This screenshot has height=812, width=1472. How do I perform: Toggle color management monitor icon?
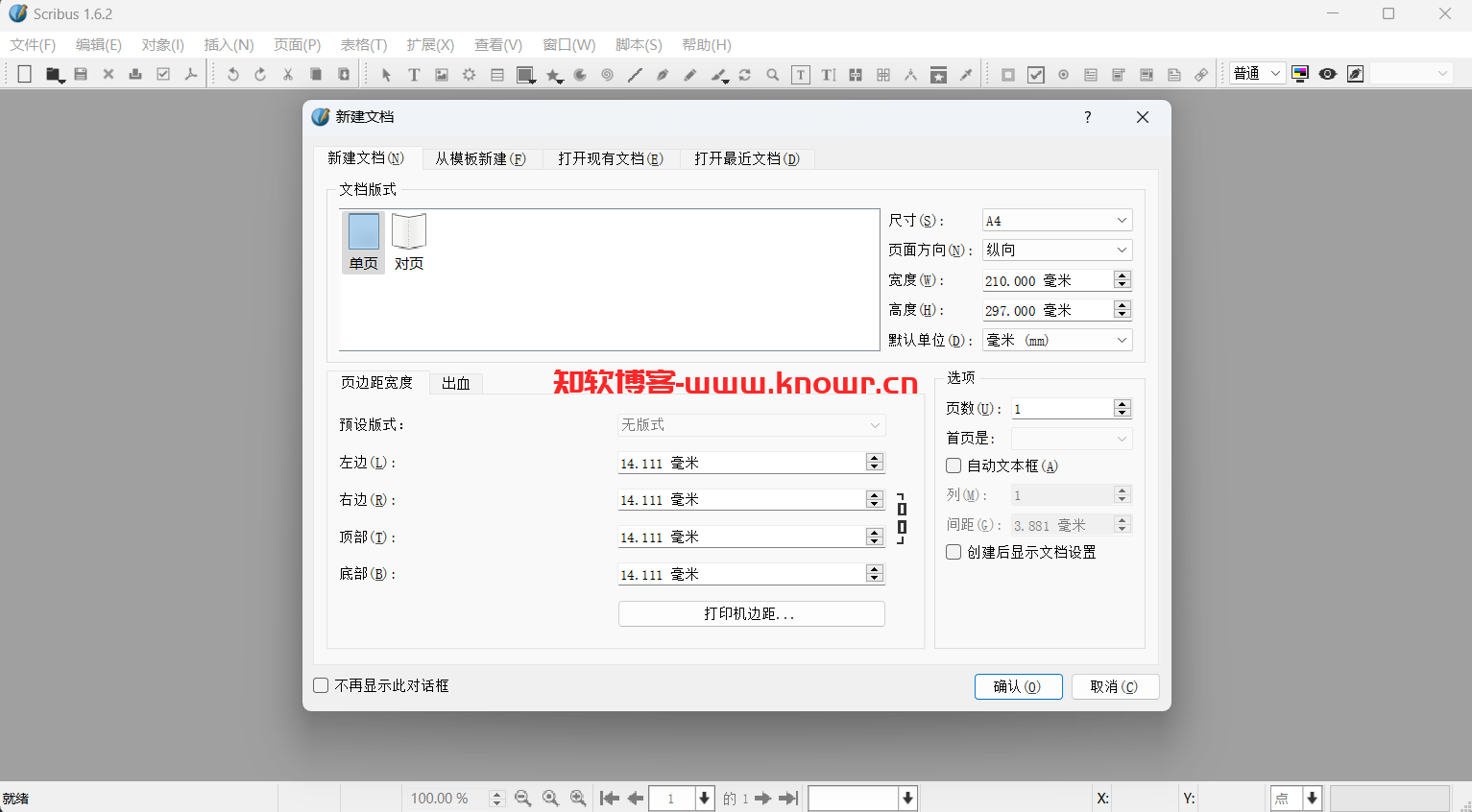click(1300, 74)
